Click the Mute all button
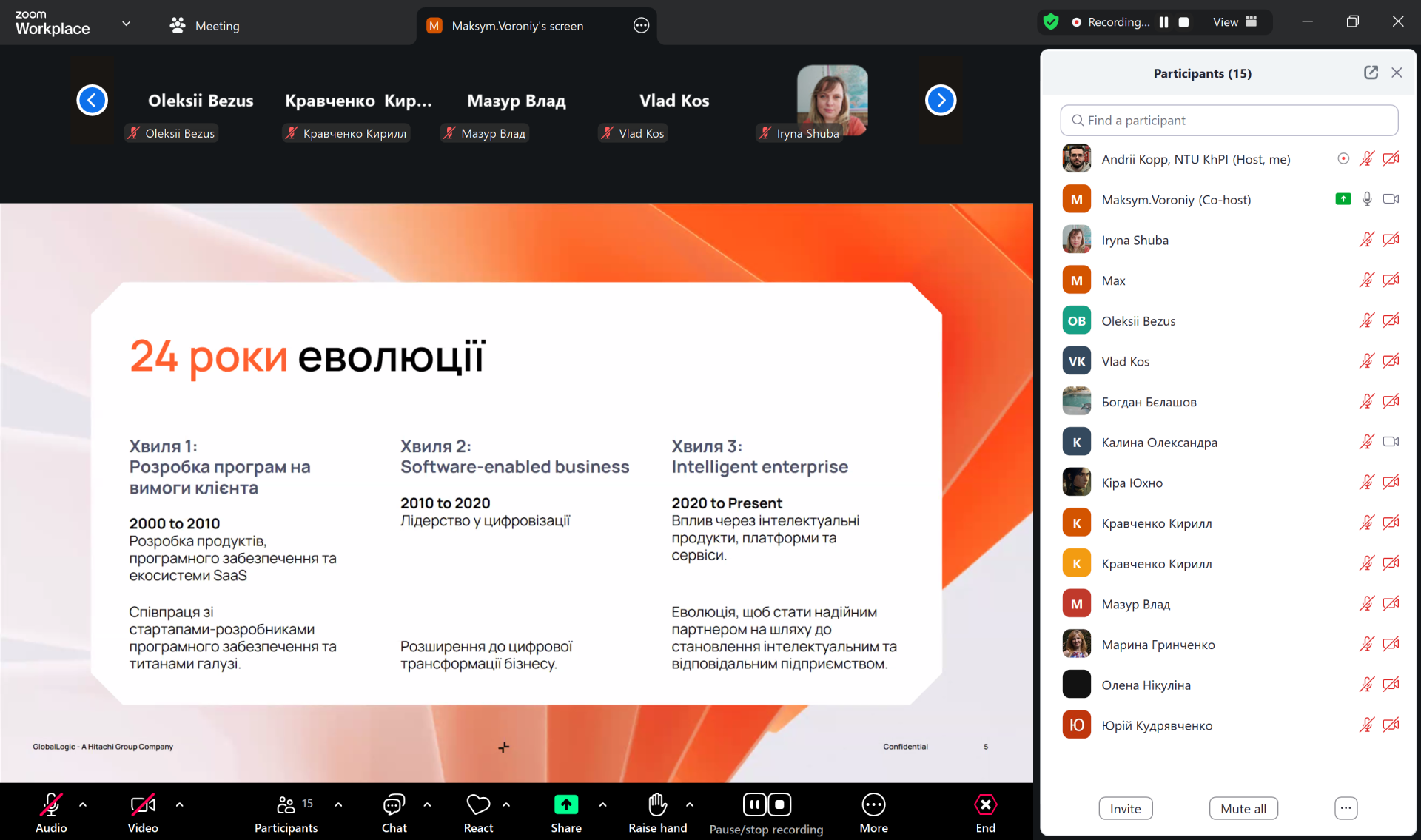This screenshot has width=1421, height=840. pos(1243,809)
